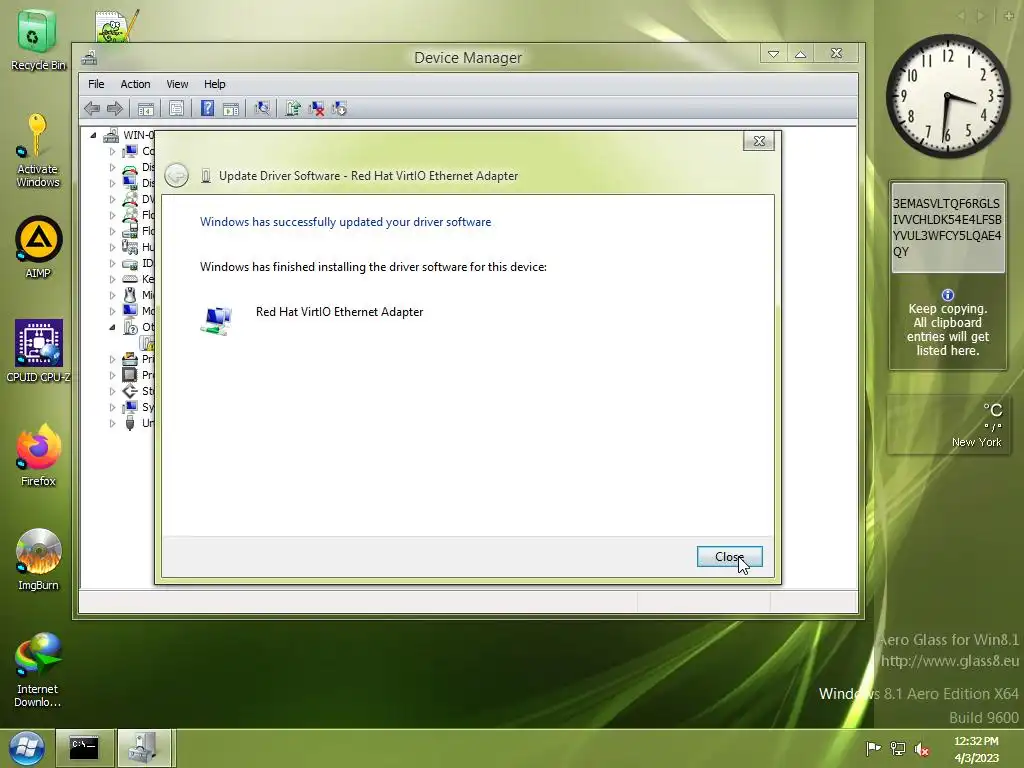Viewport: 1024px width, 768px height.
Task: Expand the Universal Serial Bus controllers arrow
Action: click(112, 423)
